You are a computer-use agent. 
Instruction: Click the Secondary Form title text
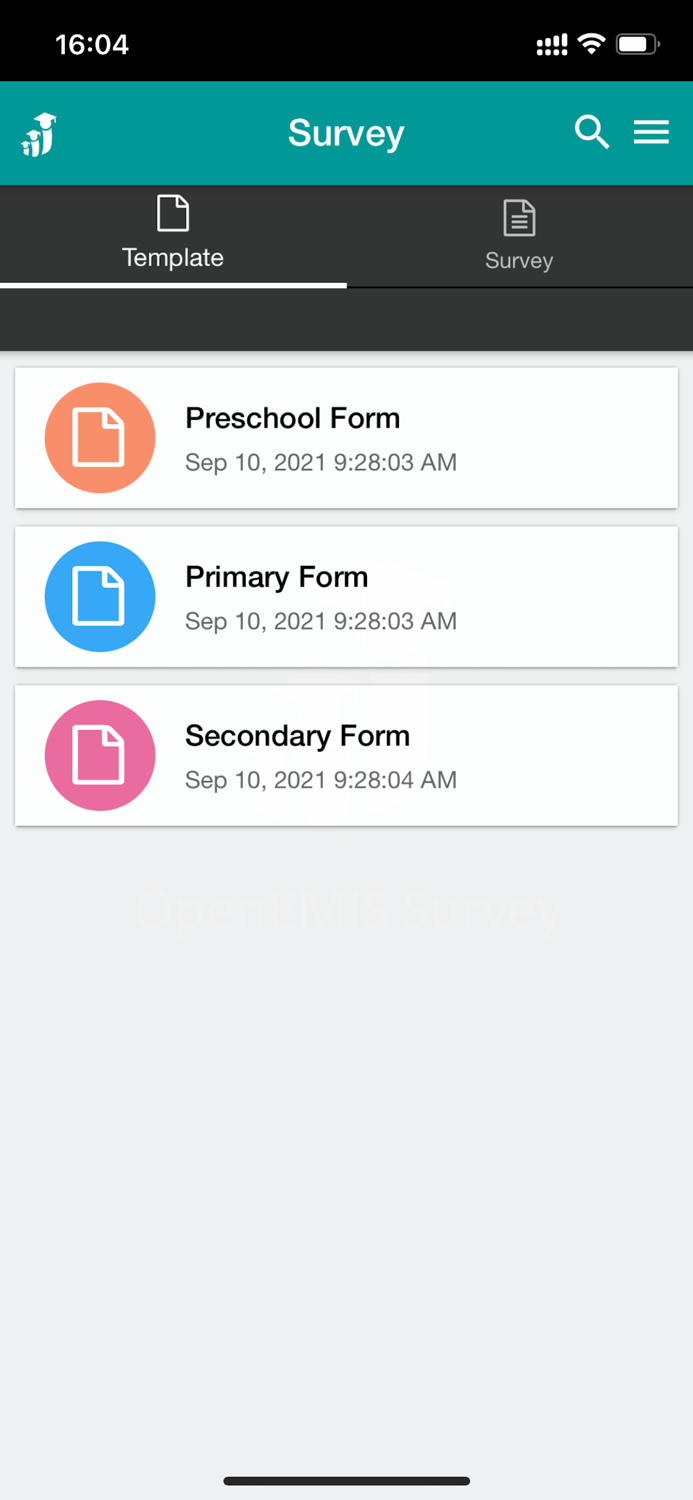[x=297, y=735]
